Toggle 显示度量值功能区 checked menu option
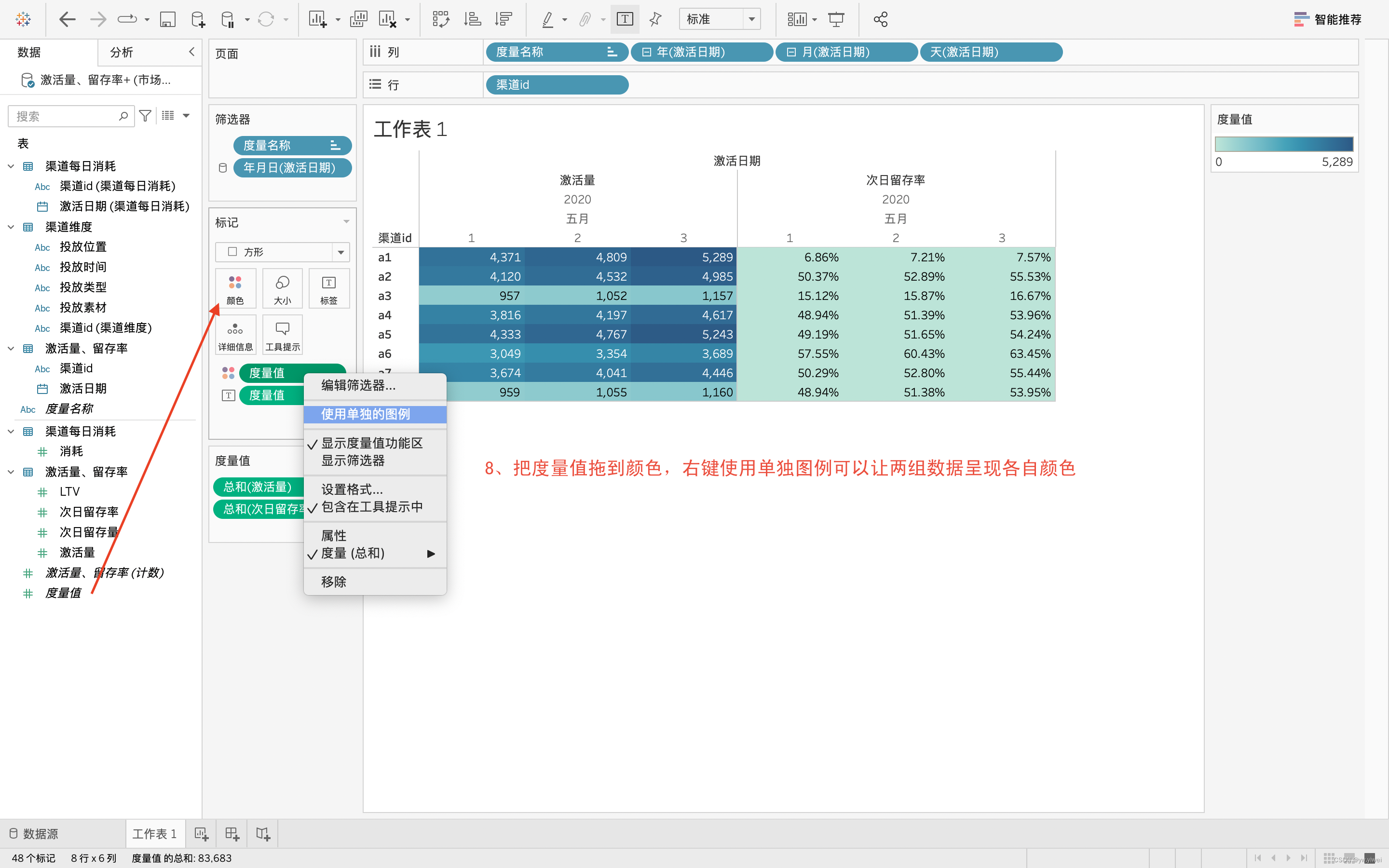 click(x=371, y=443)
